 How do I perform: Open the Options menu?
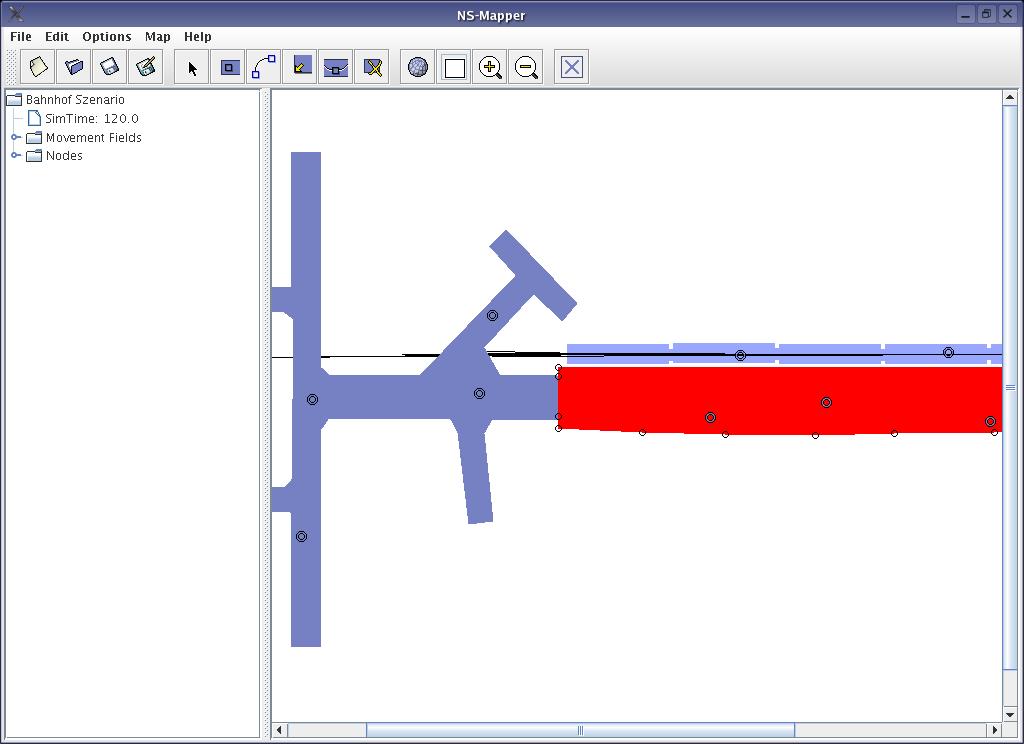pos(106,36)
